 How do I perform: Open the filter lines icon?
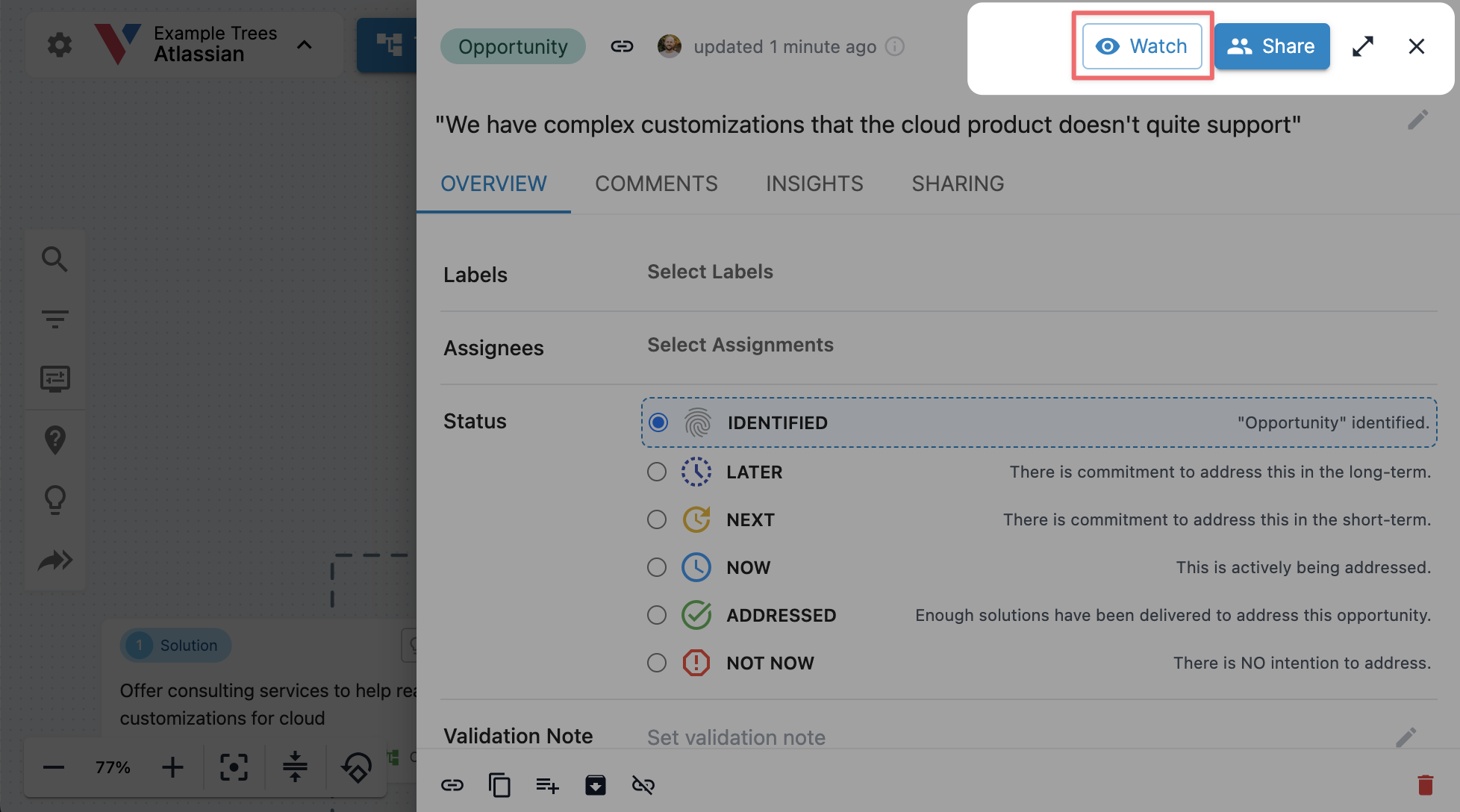point(54,319)
